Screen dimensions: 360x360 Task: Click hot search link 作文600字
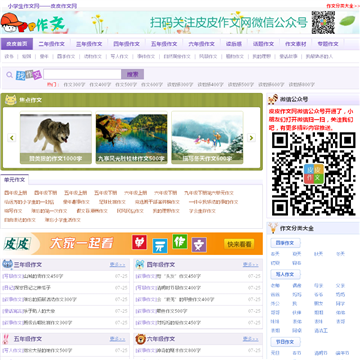tap(152, 85)
